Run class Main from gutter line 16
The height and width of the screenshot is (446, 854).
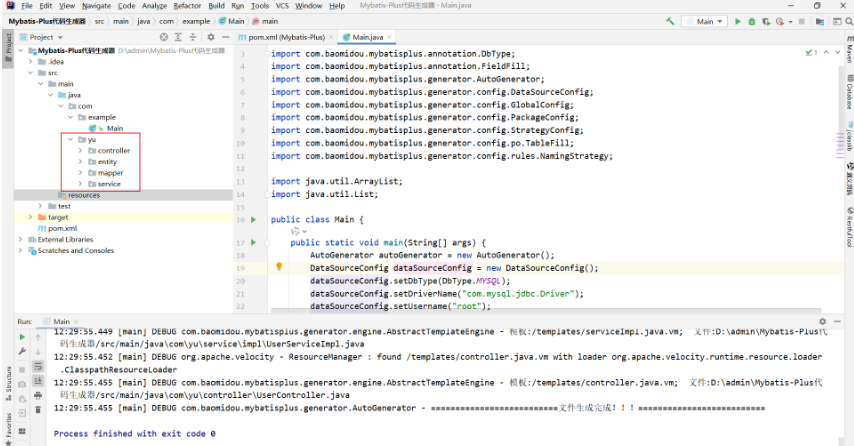click(253, 219)
